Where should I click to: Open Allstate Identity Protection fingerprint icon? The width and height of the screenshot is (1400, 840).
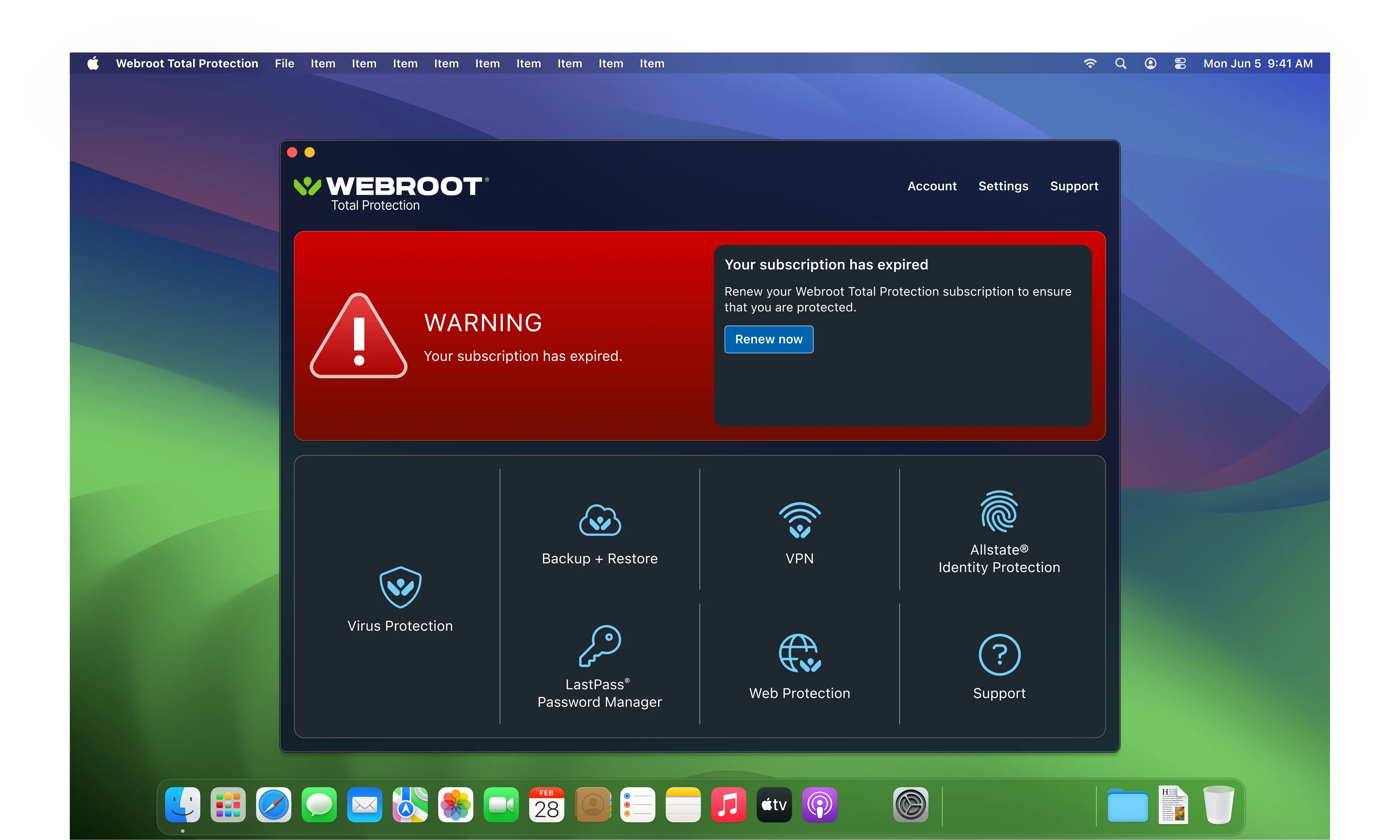(x=999, y=511)
